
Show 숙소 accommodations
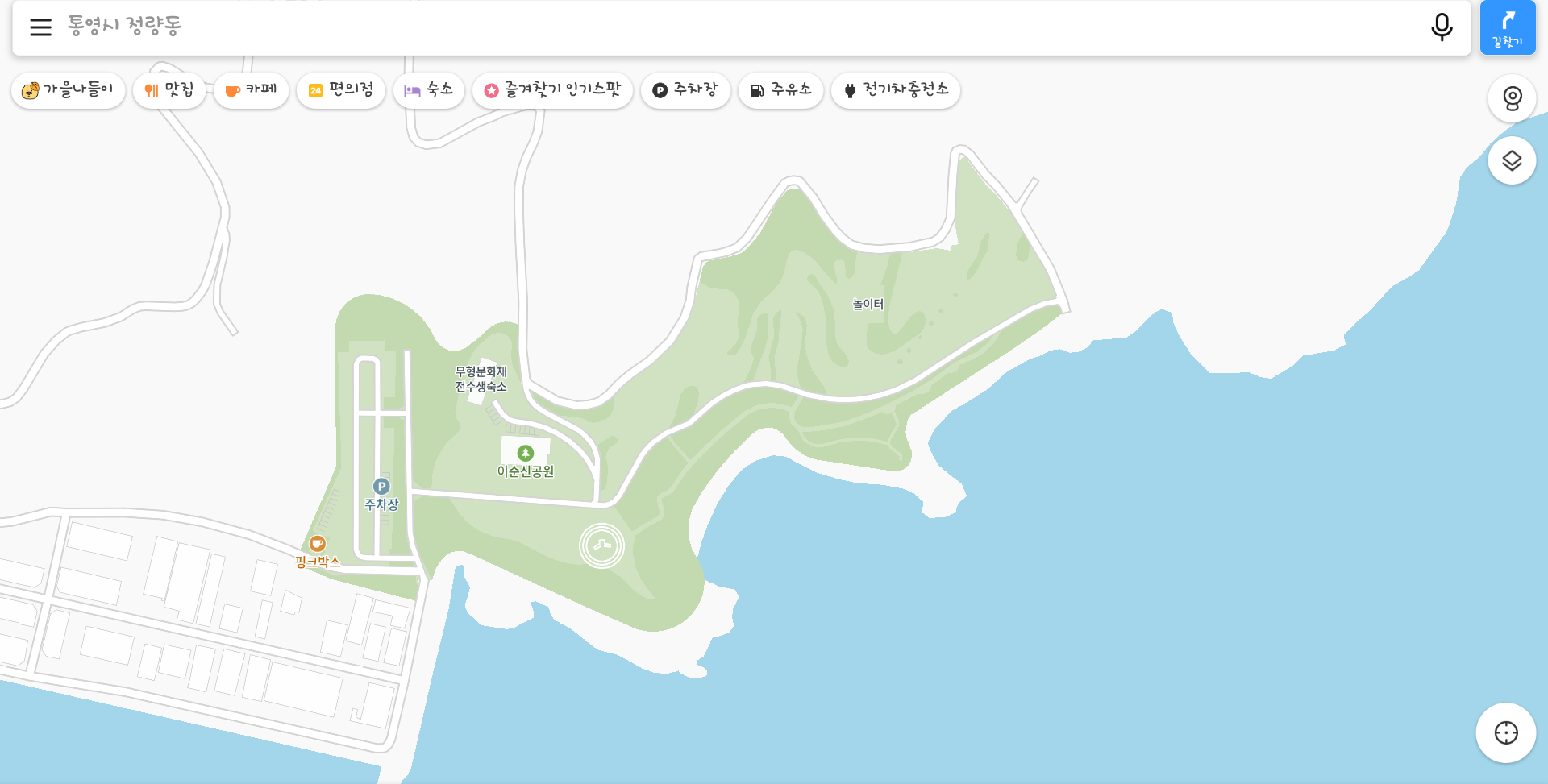point(428,90)
